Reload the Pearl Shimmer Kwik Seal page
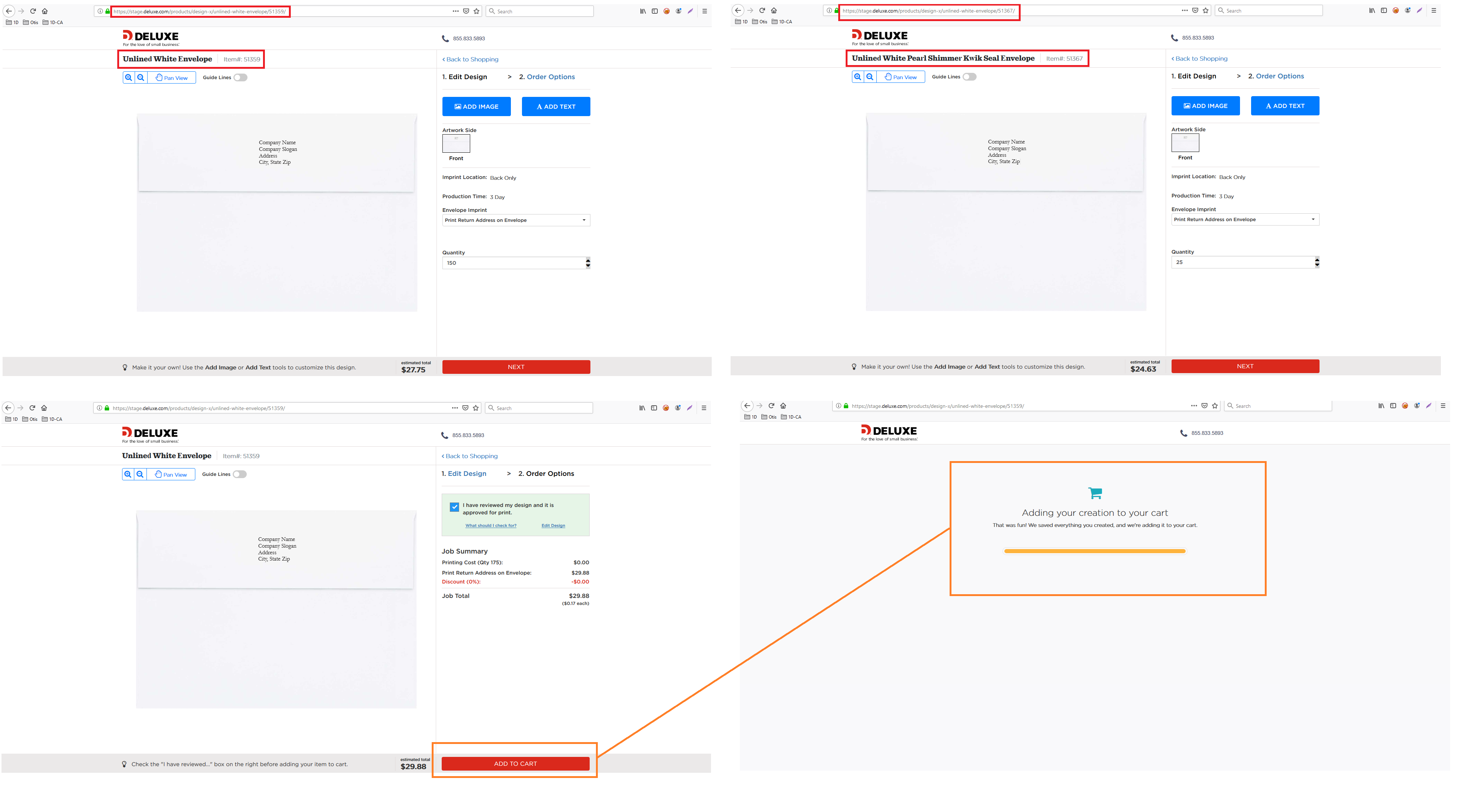 click(x=762, y=11)
